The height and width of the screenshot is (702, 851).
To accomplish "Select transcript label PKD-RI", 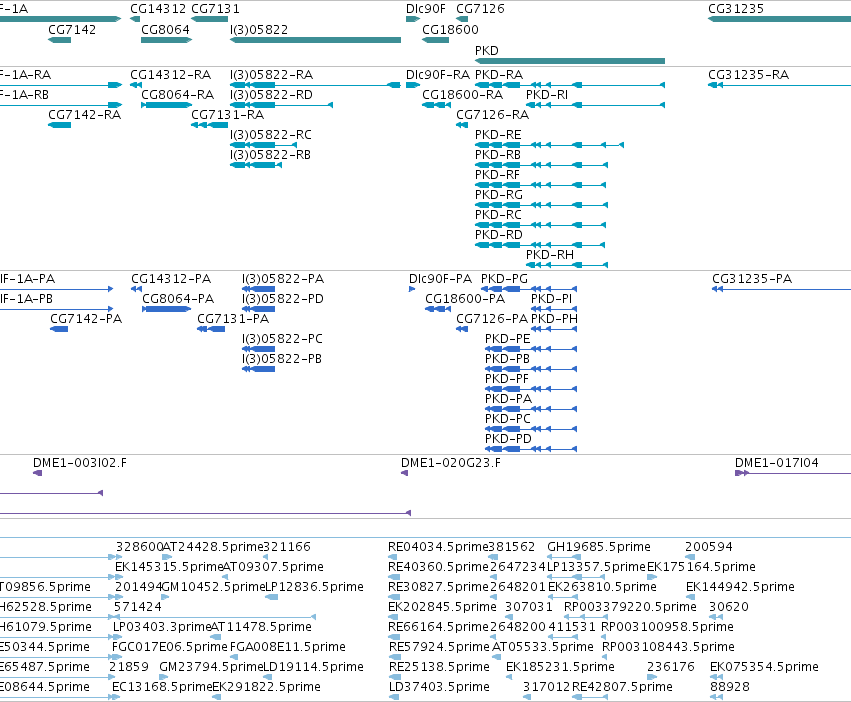I will coord(547,95).
